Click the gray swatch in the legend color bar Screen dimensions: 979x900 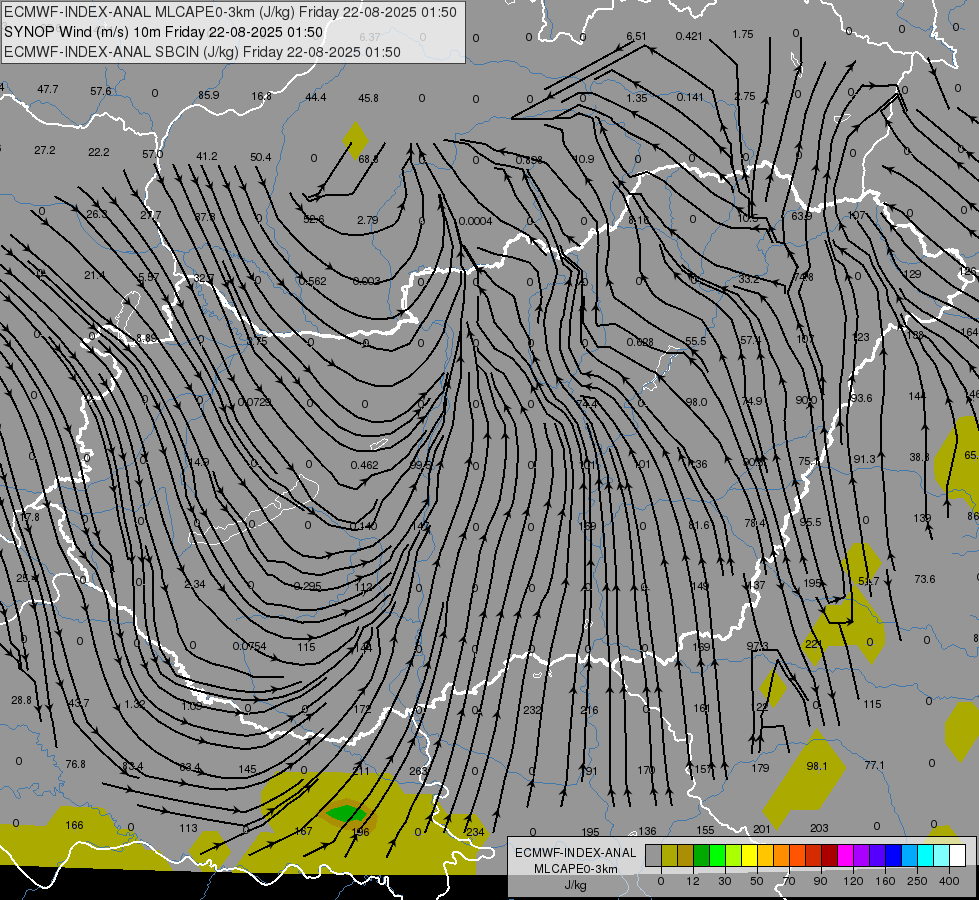[x=653, y=856]
